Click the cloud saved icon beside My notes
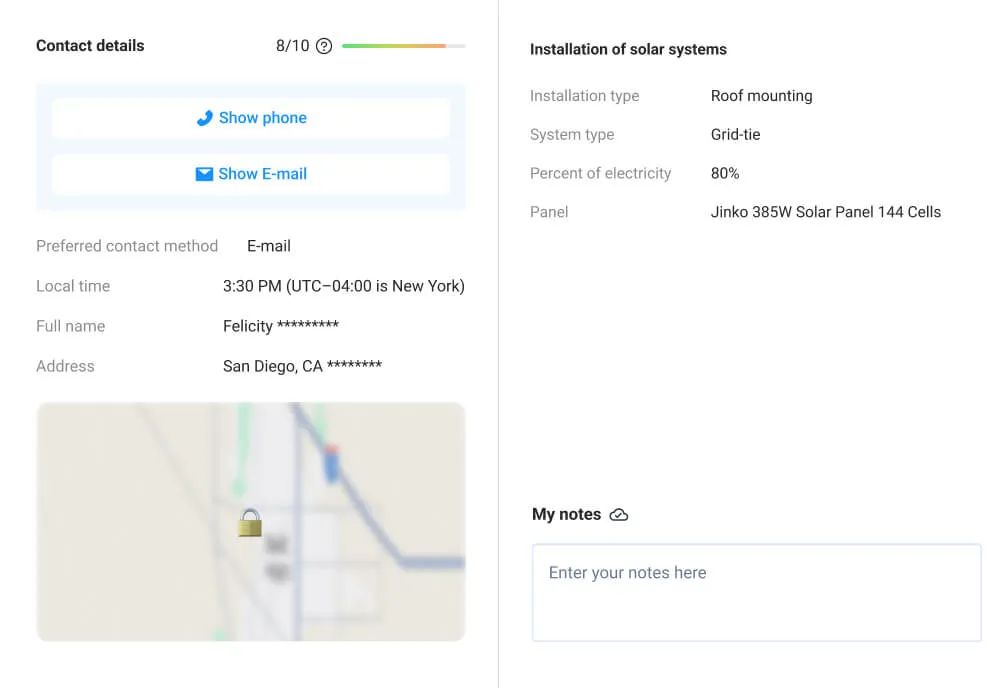Image resolution: width=990 pixels, height=688 pixels. point(619,515)
